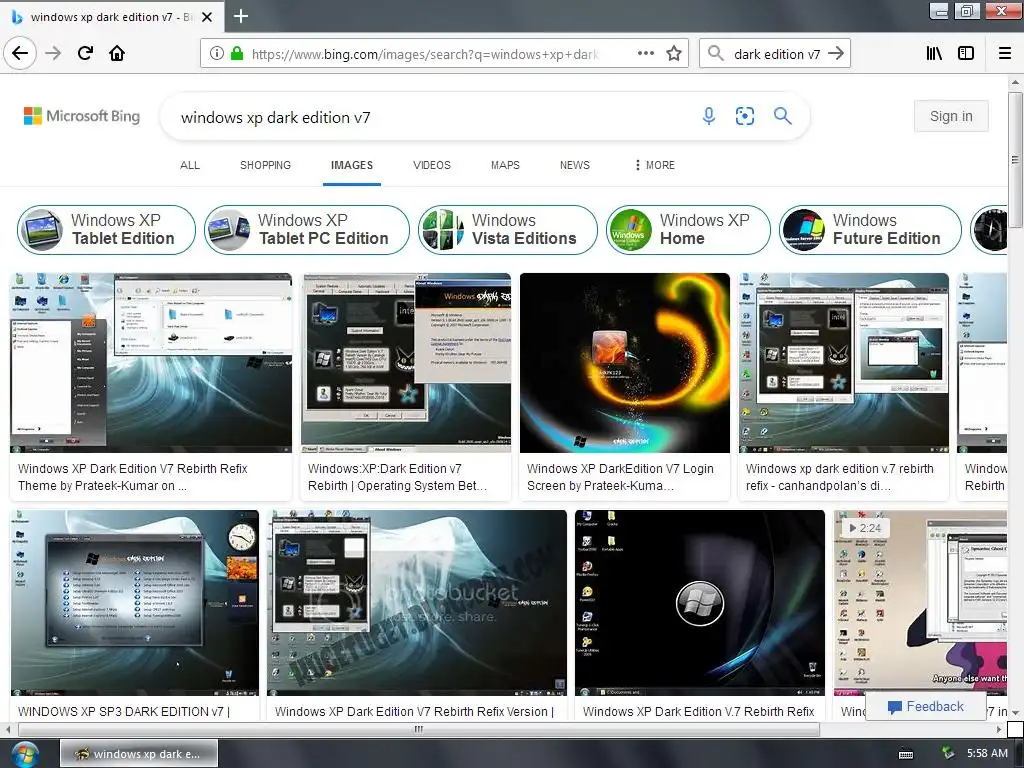
Task: Click the horizontal scrollbar thumb
Action: tap(418, 729)
